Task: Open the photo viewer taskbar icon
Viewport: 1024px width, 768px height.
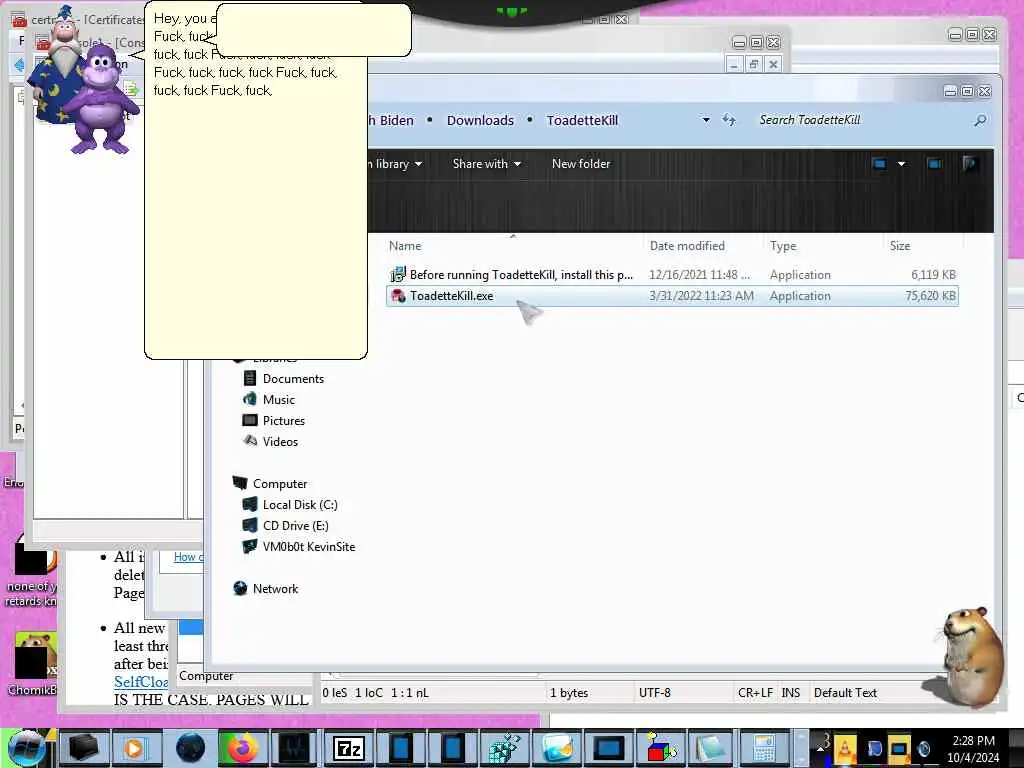Action: click(x=557, y=748)
